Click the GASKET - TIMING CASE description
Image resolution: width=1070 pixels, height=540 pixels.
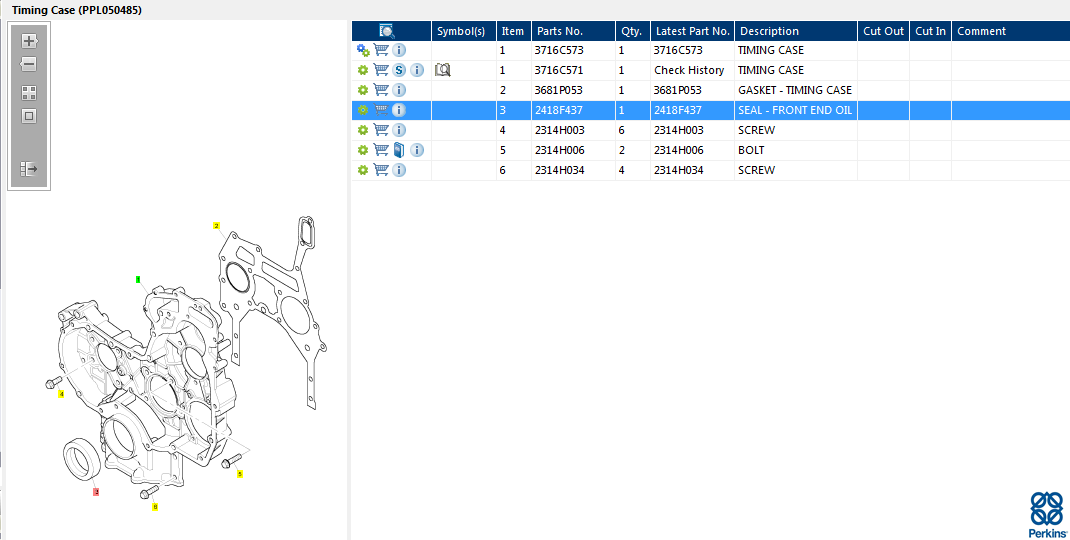795,90
